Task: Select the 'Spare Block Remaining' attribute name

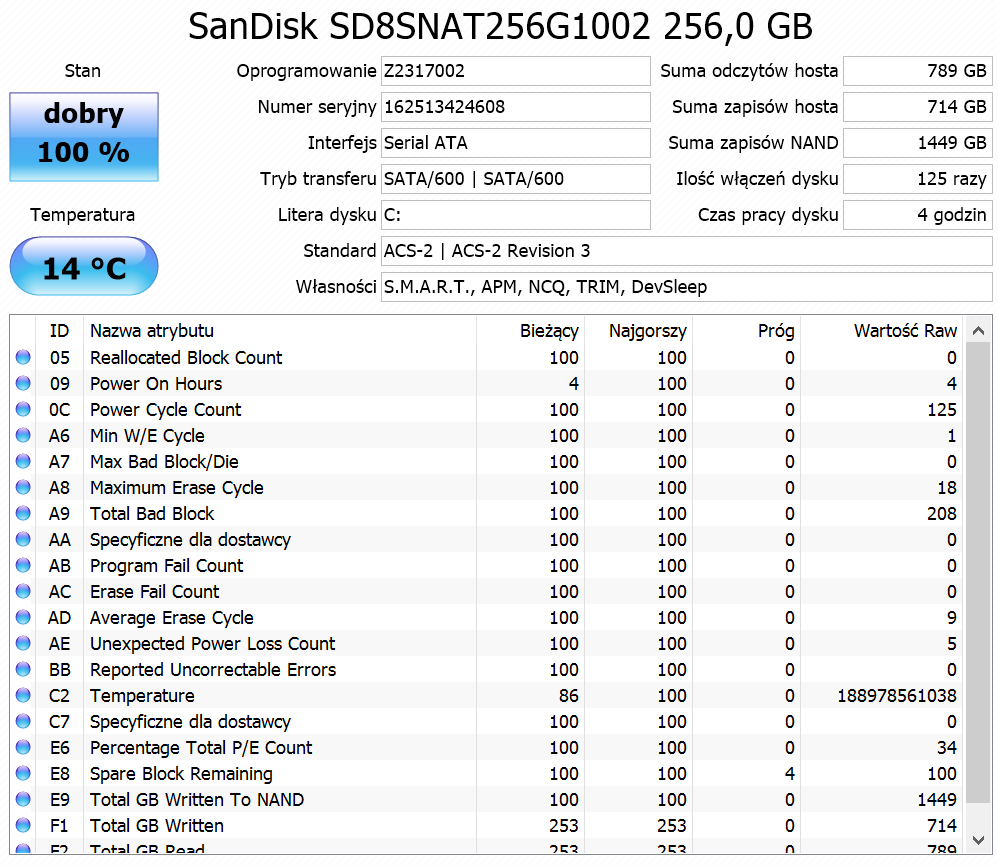Action: coord(181,774)
